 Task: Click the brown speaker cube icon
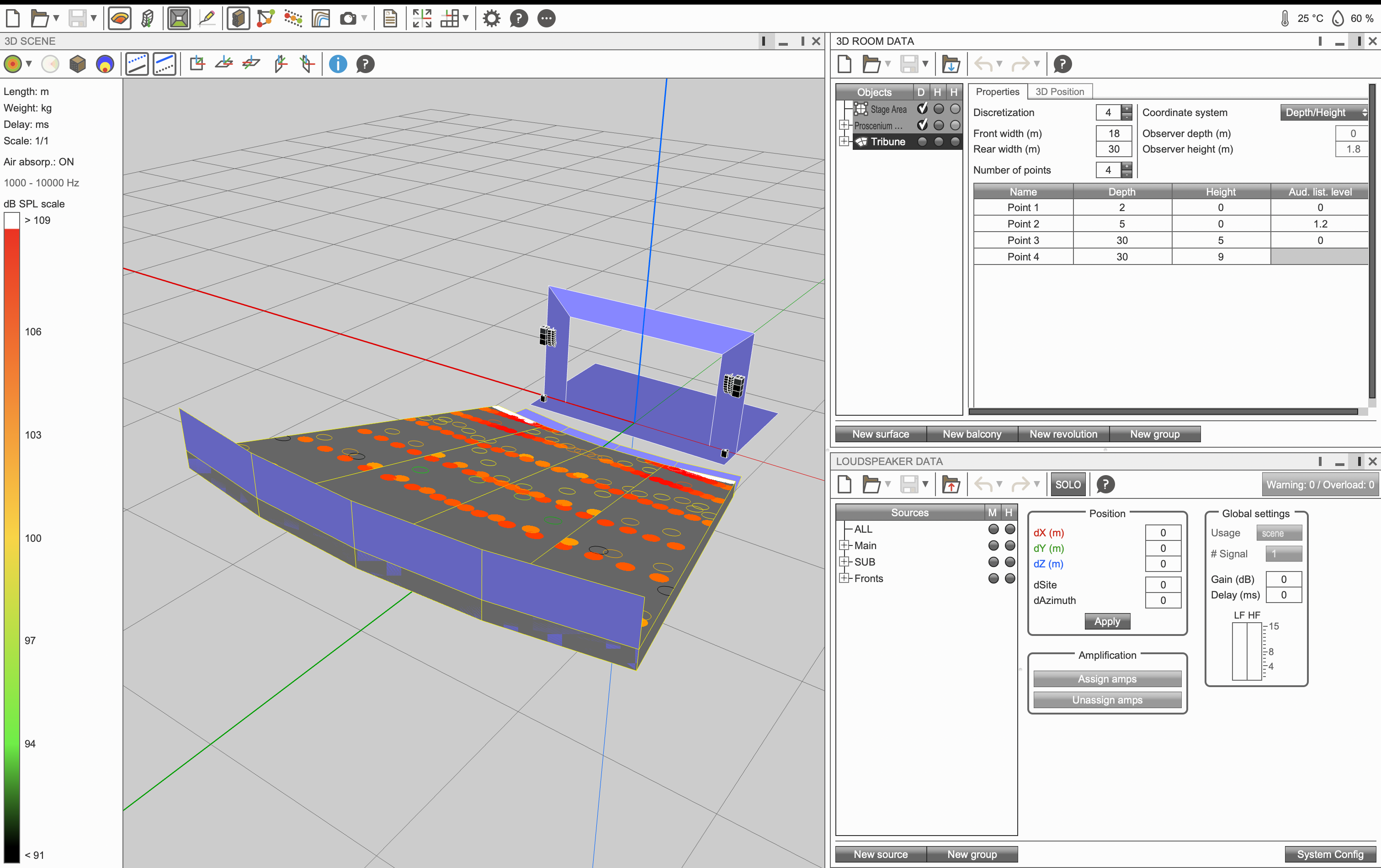pos(77,64)
